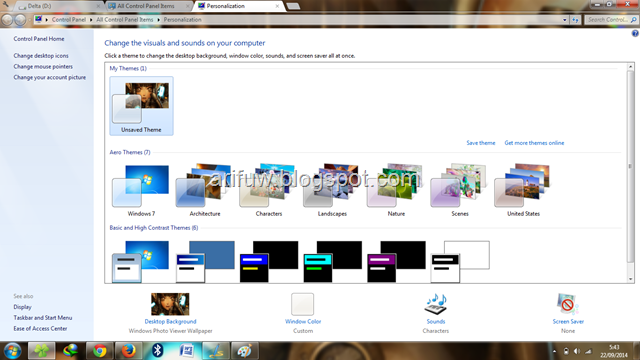Image resolution: width=640 pixels, height=360 pixels.
Task: Open the Window Color icon
Action: click(x=302, y=304)
